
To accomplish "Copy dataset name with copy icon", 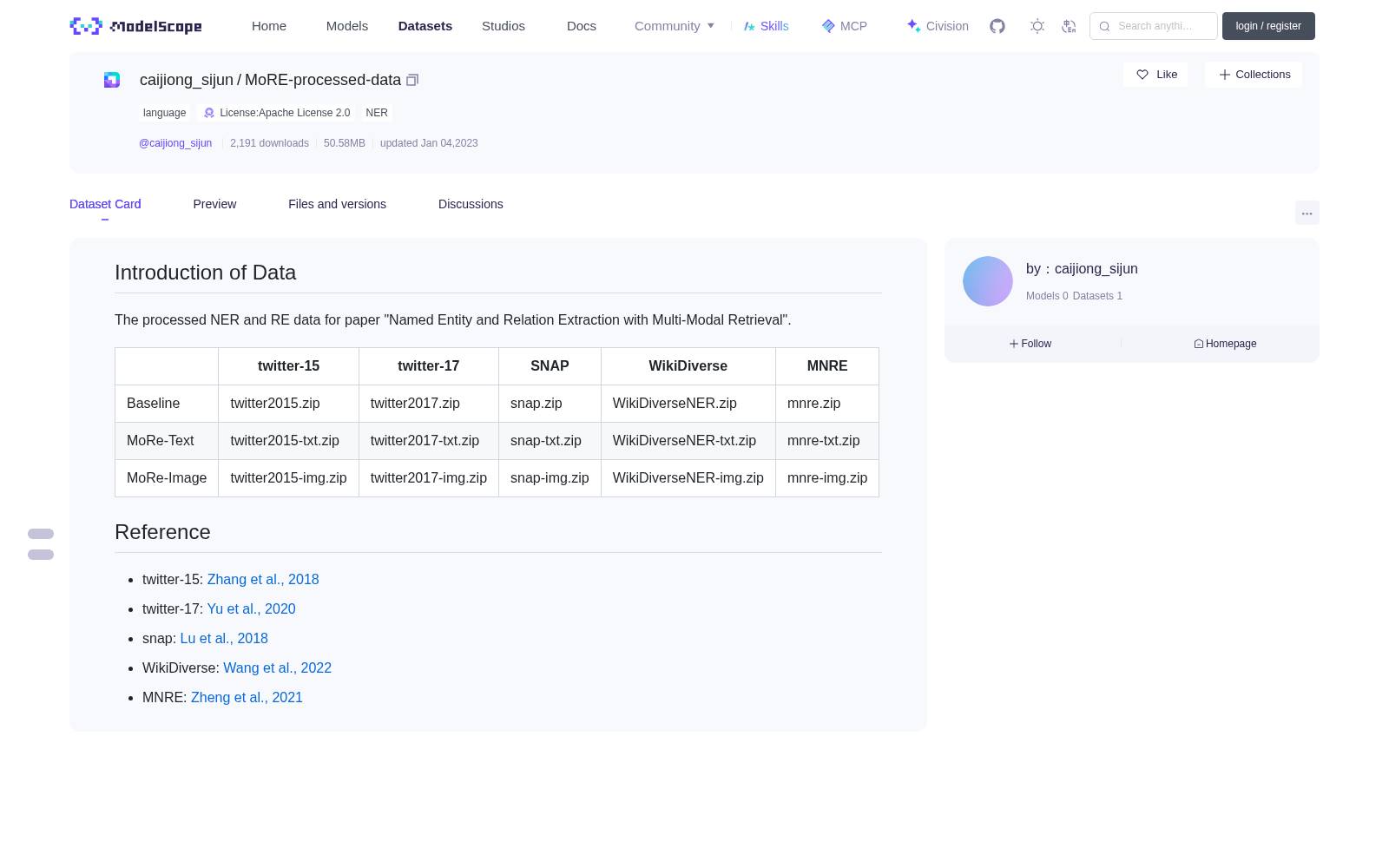I will click(x=412, y=80).
